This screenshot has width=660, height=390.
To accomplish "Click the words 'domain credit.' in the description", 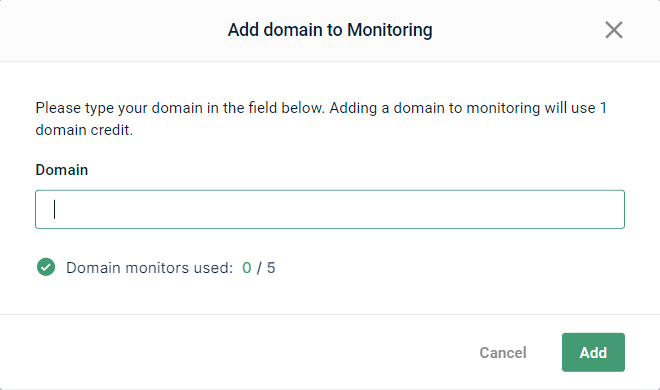I will [x=84, y=130].
